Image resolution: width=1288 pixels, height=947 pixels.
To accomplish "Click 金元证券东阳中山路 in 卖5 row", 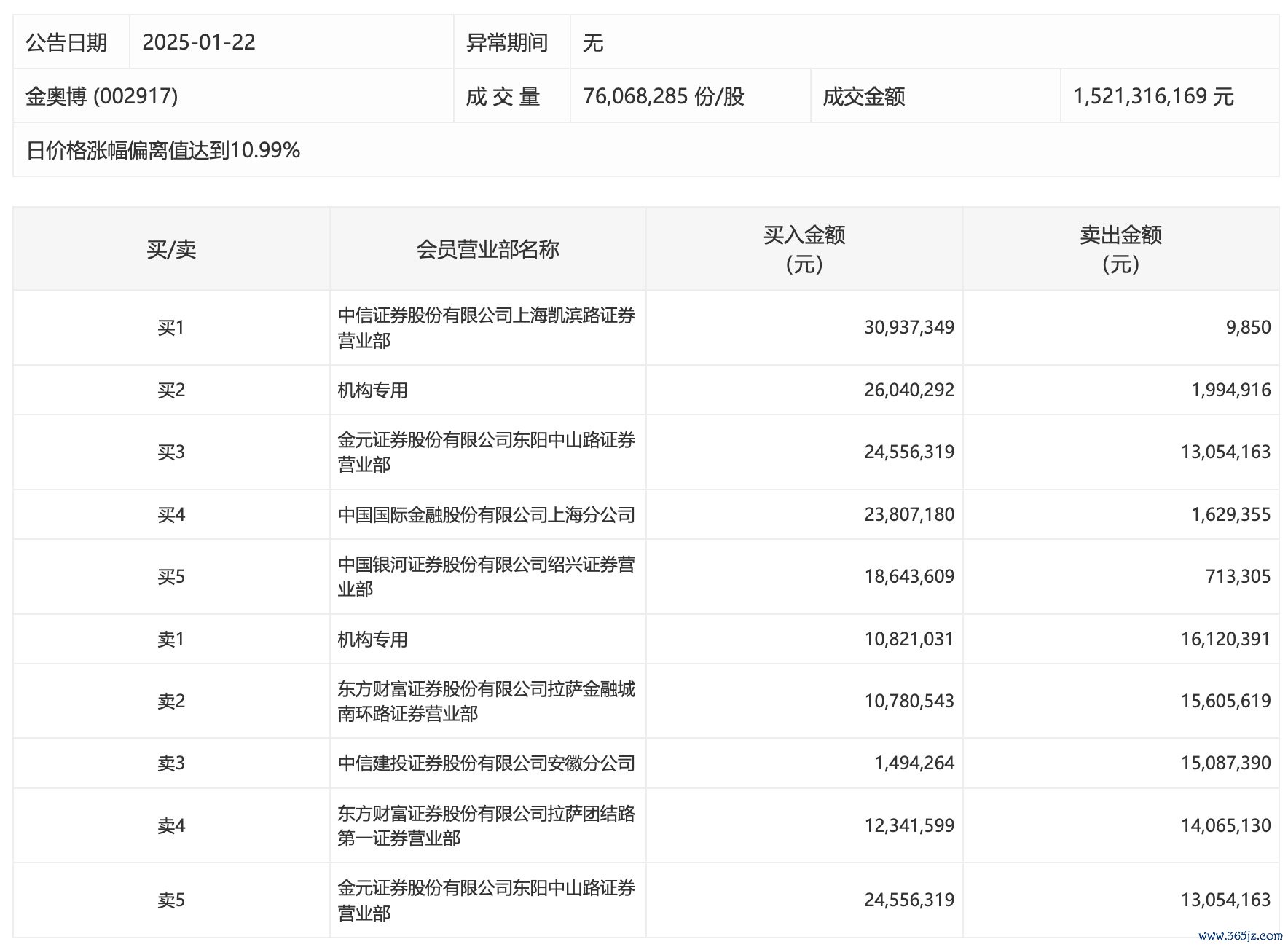I will point(487,900).
